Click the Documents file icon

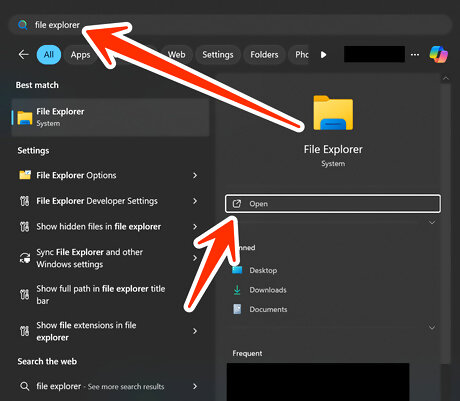(x=237, y=309)
